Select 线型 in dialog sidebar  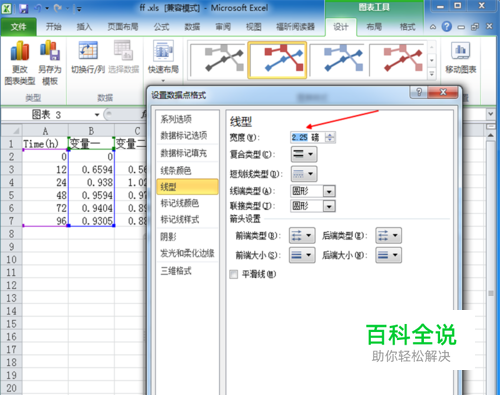187,187
